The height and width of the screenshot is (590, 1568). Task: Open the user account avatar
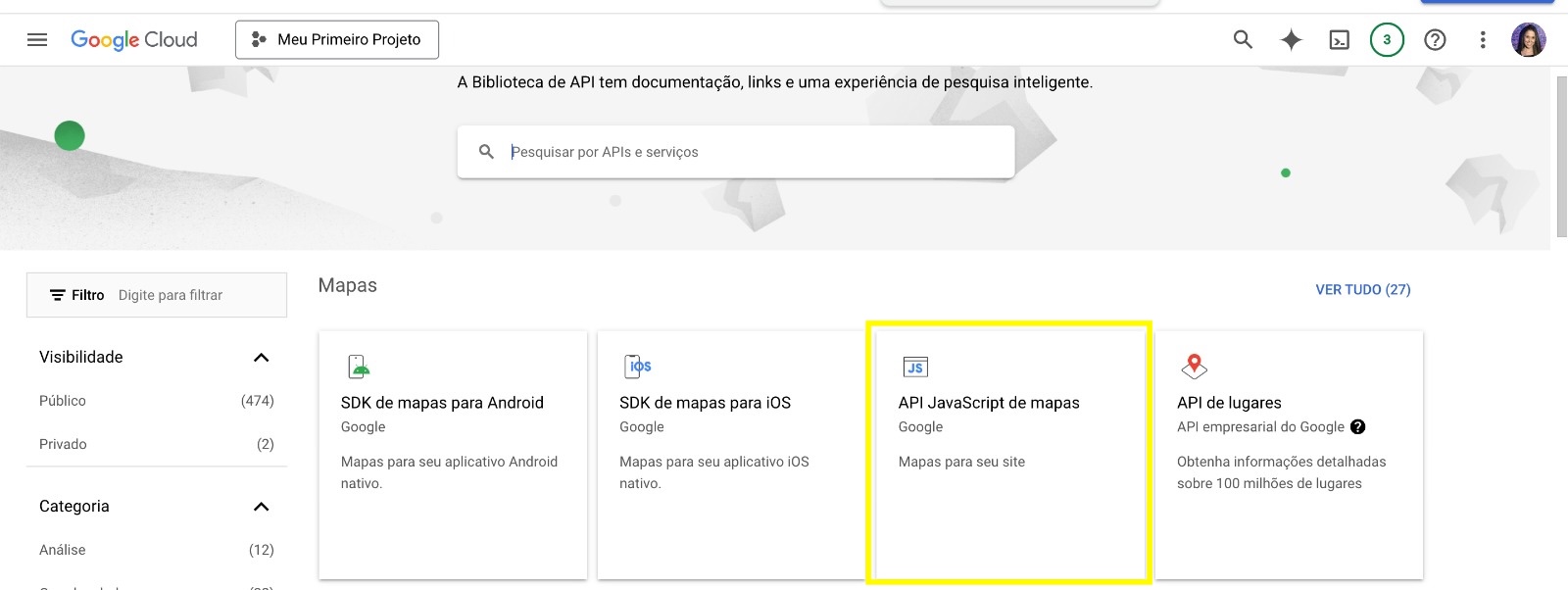(1529, 40)
